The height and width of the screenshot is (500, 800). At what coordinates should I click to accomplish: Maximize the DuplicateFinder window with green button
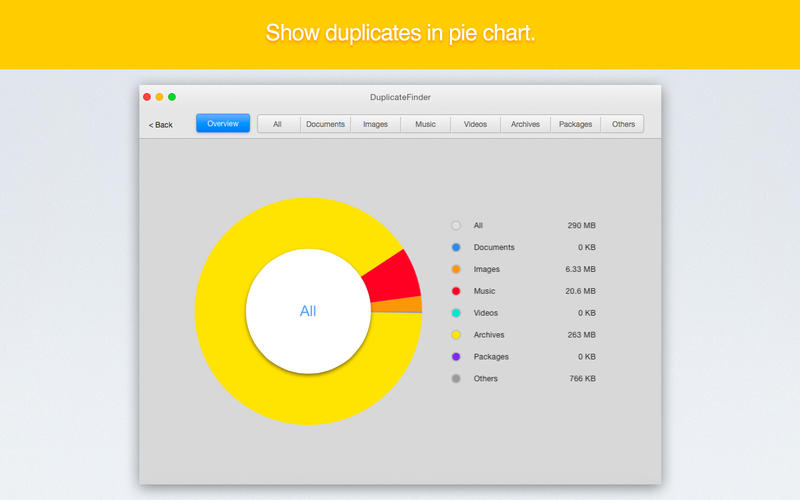point(172,97)
